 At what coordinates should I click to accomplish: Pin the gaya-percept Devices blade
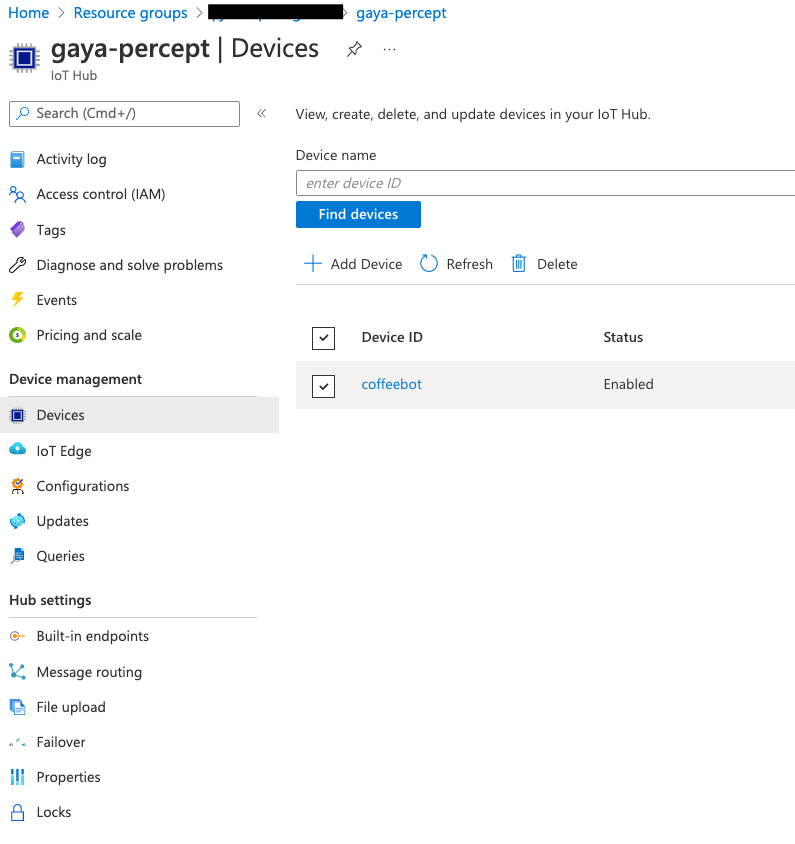point(354,50)
